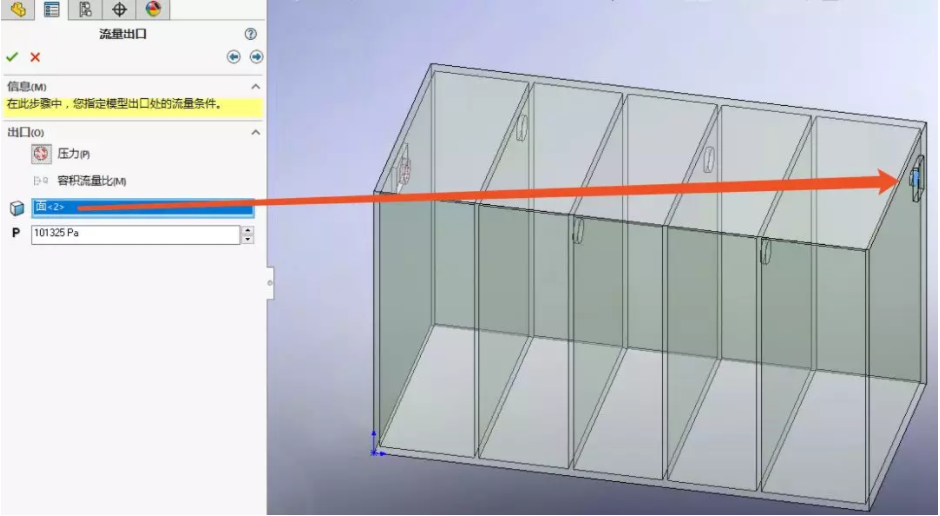
Task: Go to the previous wizard step arrow
Action: pyautogui.click(x=233, y=57)
